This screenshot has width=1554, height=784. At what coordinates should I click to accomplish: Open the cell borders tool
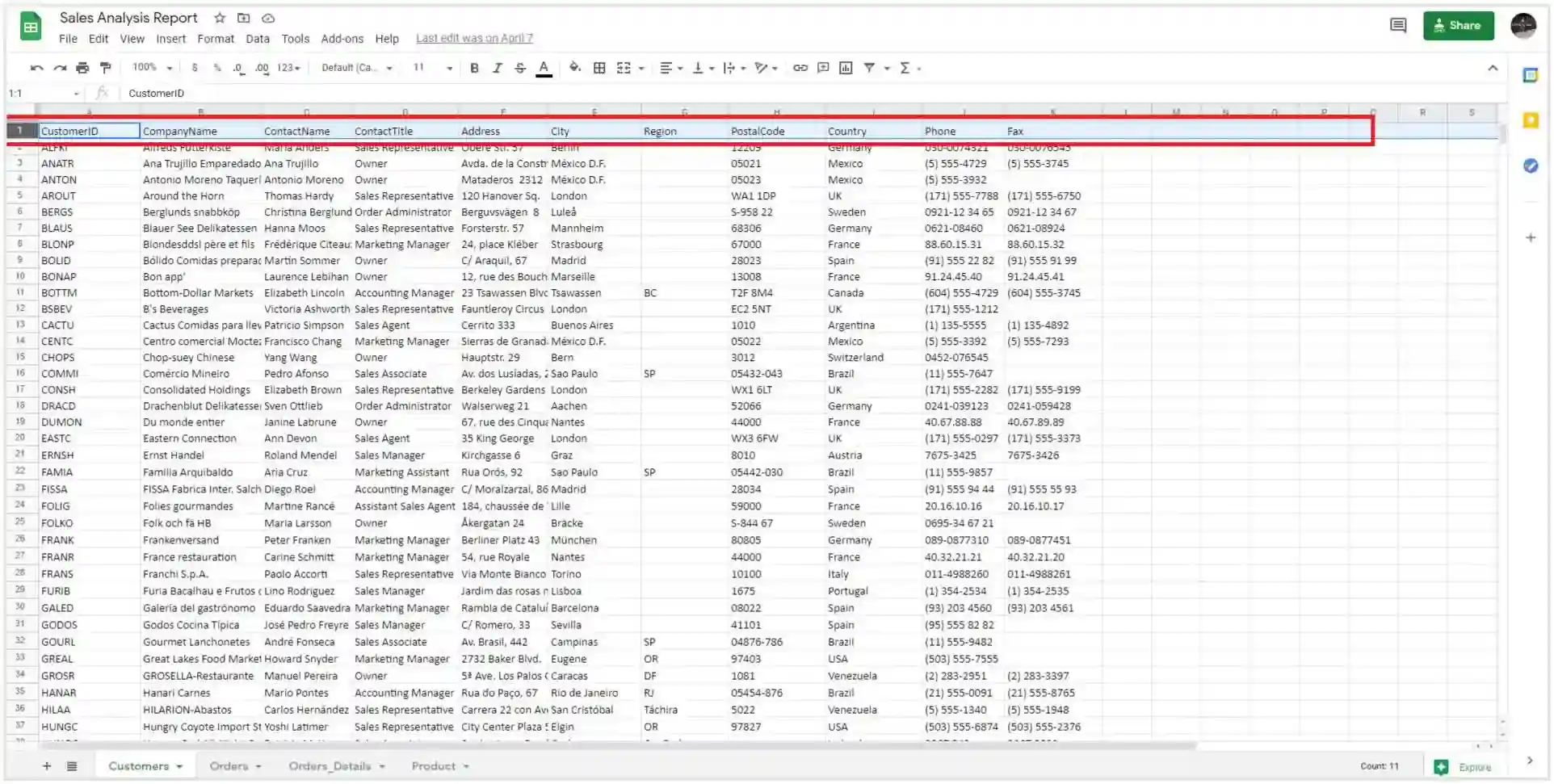(599, 68)
